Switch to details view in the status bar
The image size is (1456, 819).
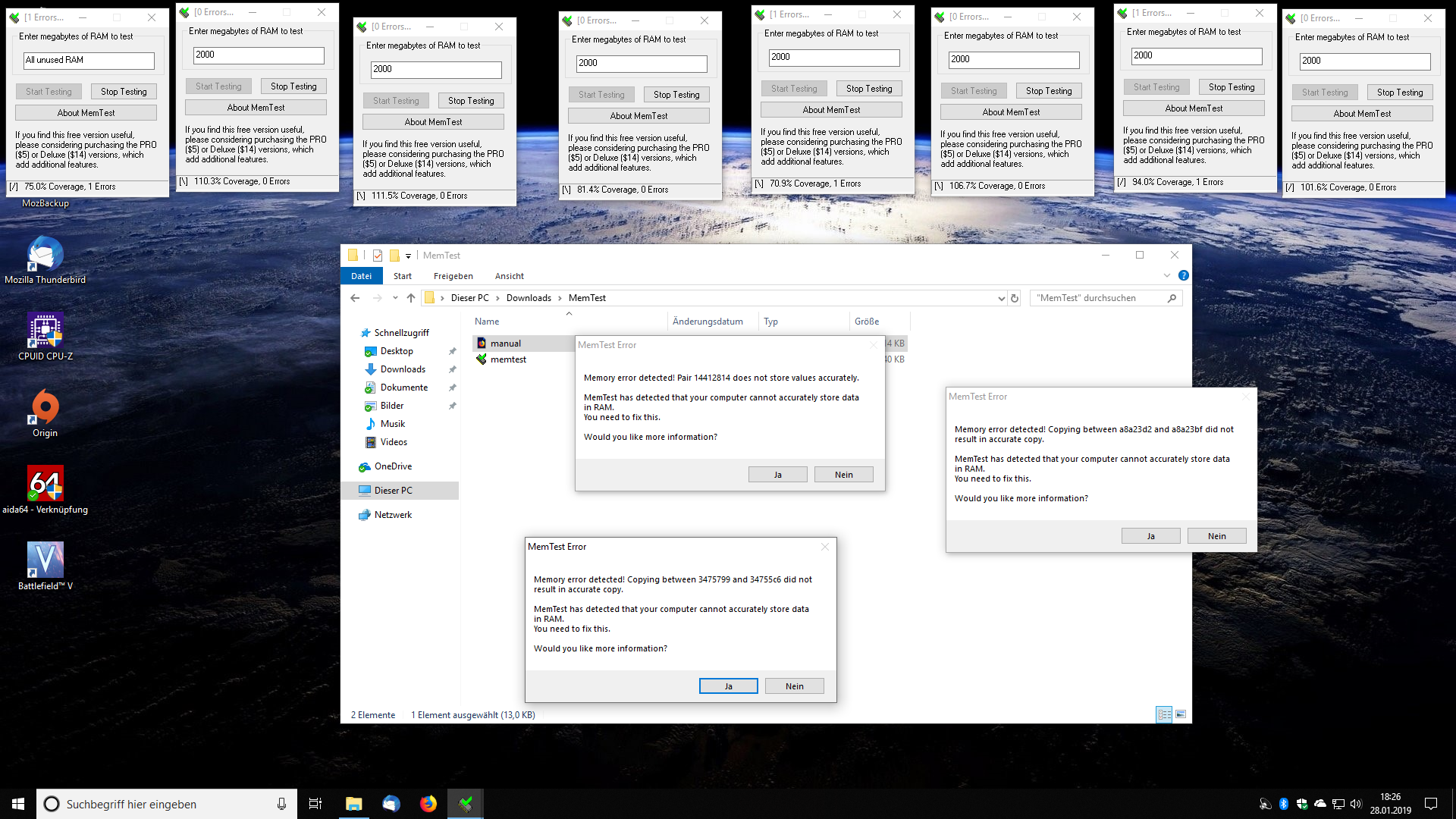coord(1164,714)
